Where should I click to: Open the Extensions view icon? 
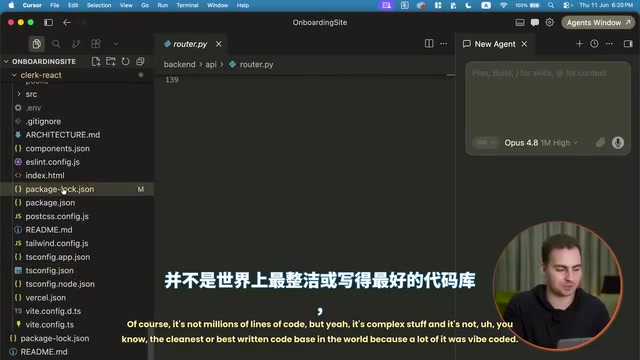pyautogui.click(x=96, y=44)
